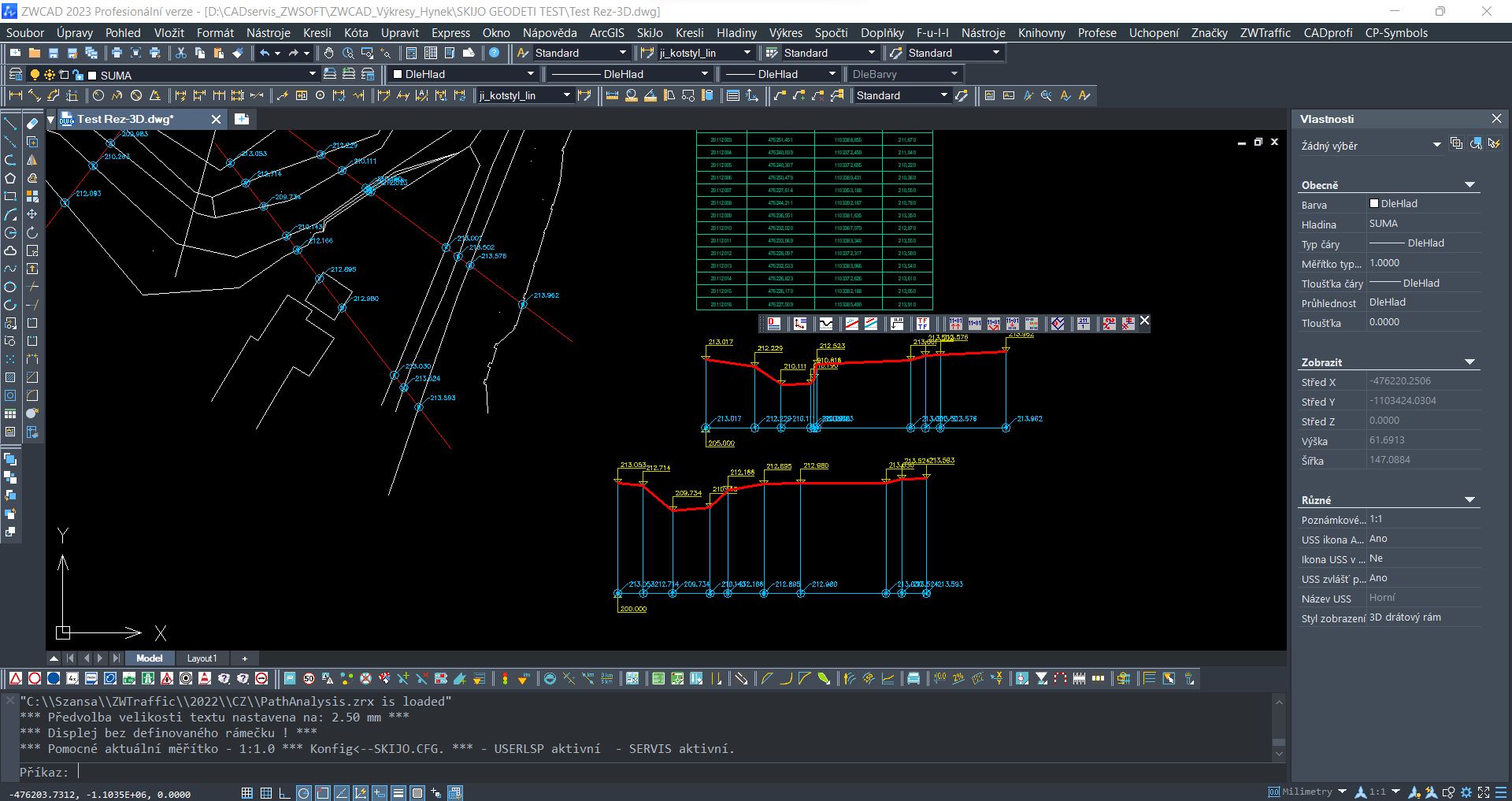Toggle polar tracking in status bar
The height and width of the screenshot is (801, 1512).
[x=304, y=793]
